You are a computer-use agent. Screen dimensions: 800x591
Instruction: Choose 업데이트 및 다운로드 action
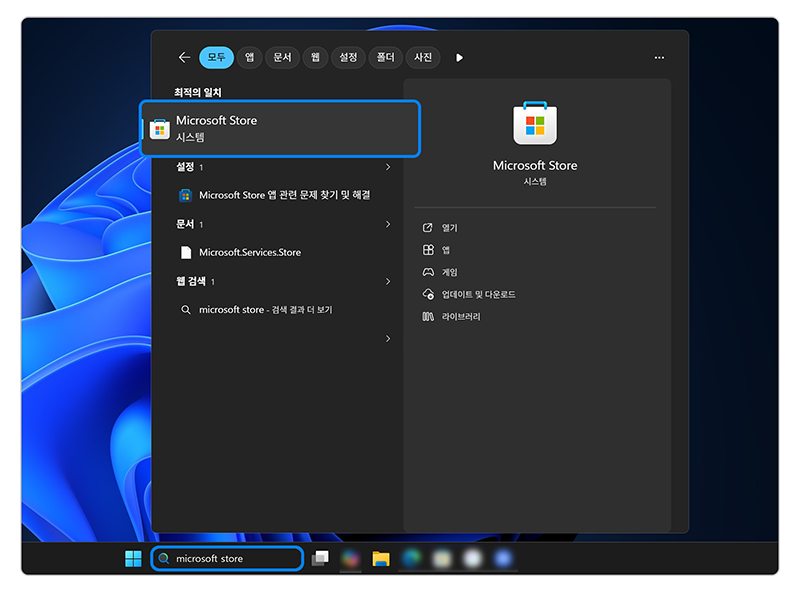coord(478,294)
